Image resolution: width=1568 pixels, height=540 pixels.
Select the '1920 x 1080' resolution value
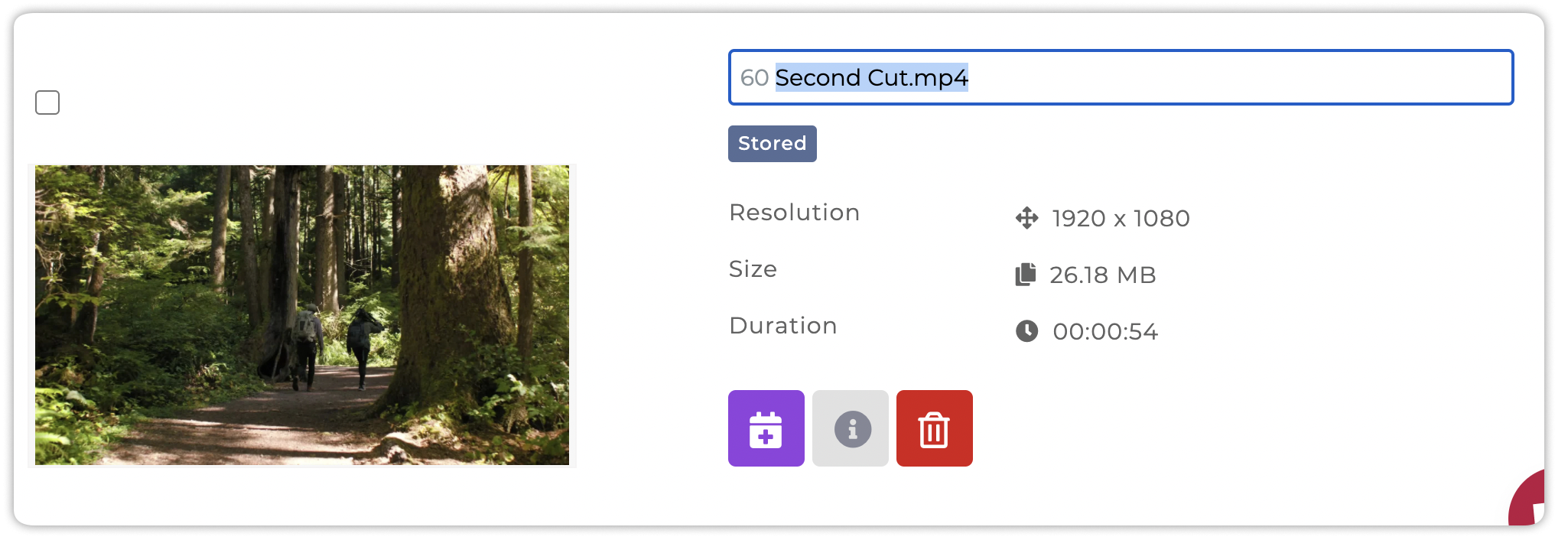tap(1121, 219)
